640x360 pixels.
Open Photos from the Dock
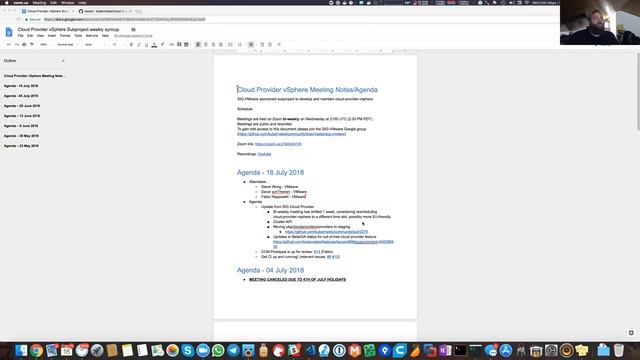(x=172, y=350)
